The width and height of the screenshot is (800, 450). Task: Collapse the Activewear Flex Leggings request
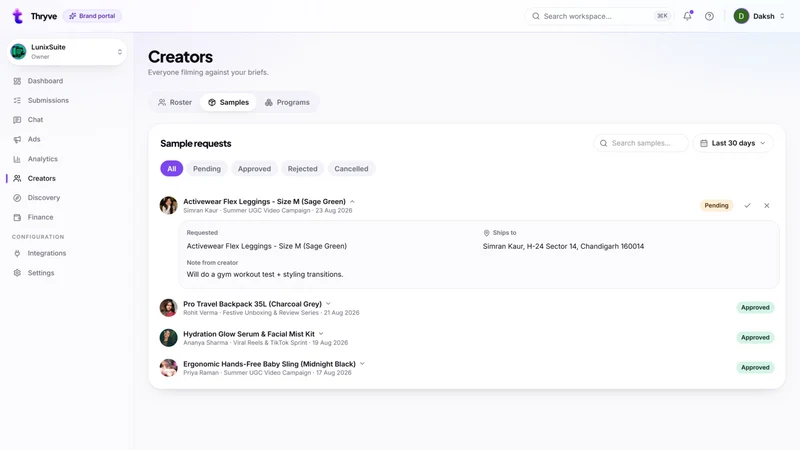tap(352, 202)
